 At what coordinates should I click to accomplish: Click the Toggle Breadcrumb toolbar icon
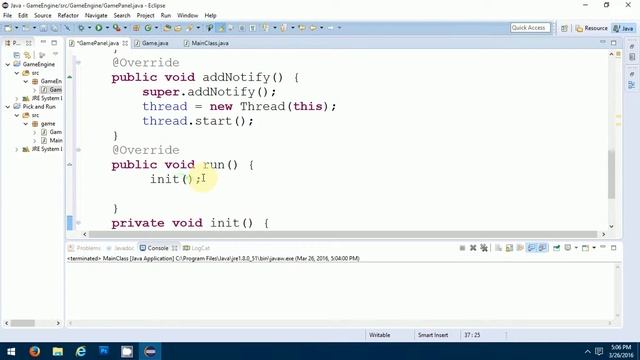pyautogui.click(x=209, y=28)
